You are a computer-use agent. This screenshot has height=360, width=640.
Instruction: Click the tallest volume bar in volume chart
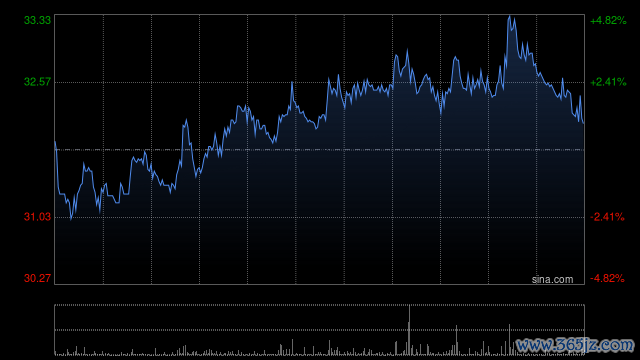click(409, 330)
